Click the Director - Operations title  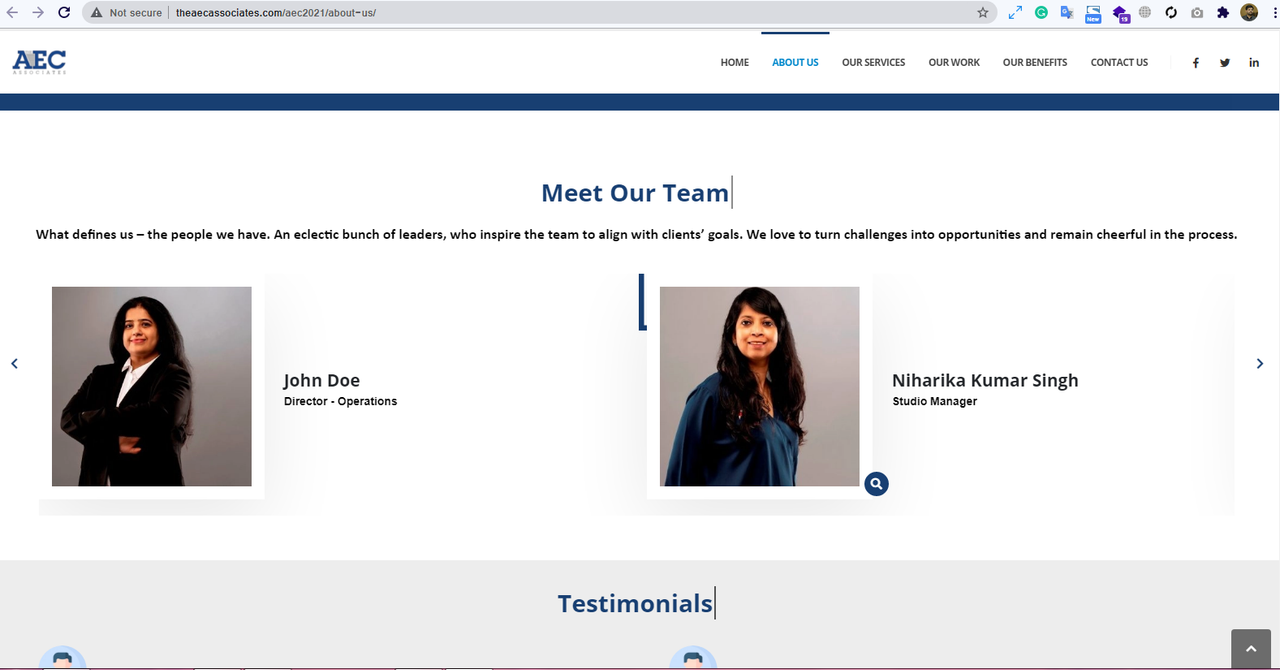tap(340, 401)
